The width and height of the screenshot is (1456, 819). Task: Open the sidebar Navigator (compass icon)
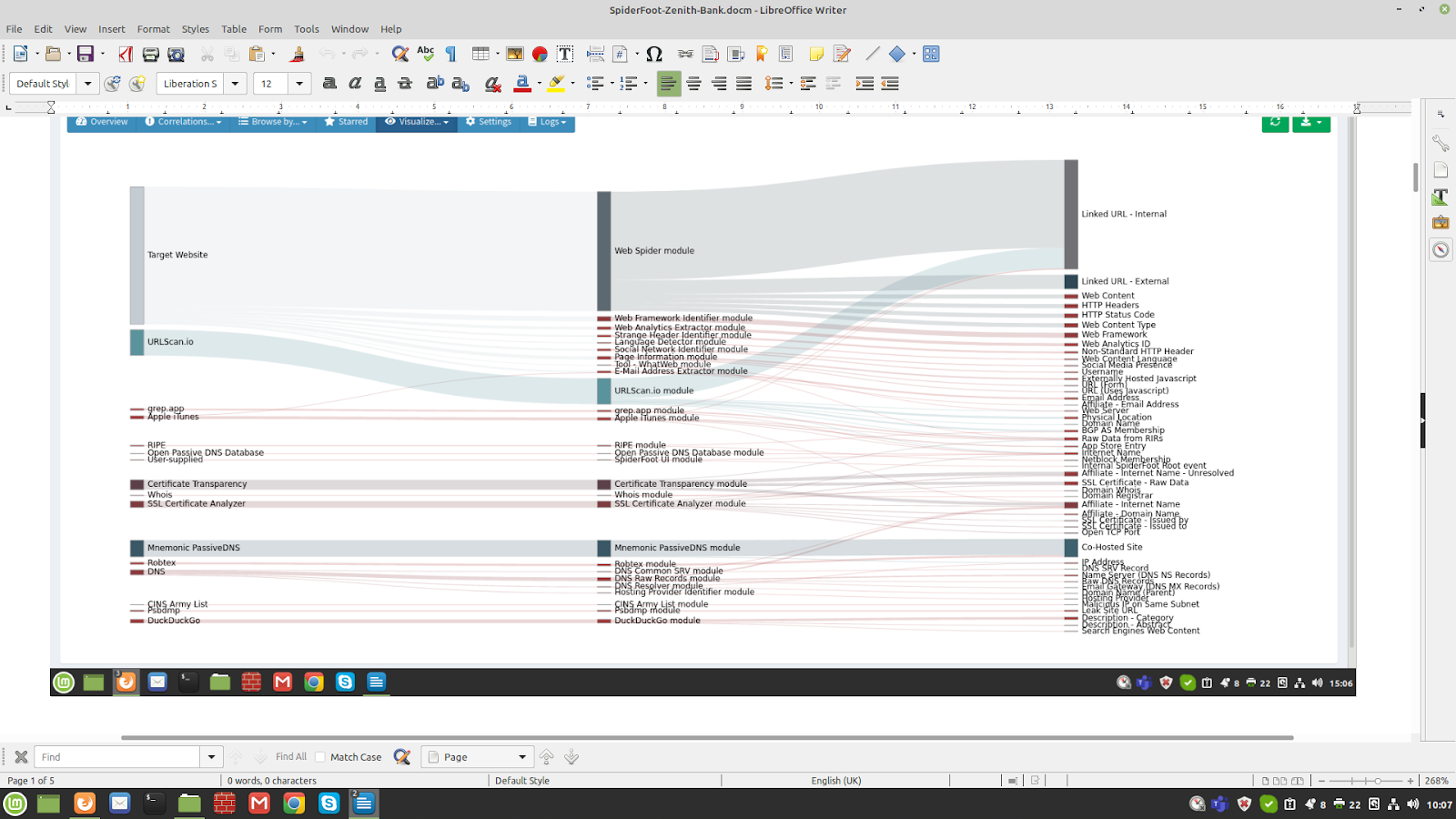pyautogui.click(x=1441, y=249)
